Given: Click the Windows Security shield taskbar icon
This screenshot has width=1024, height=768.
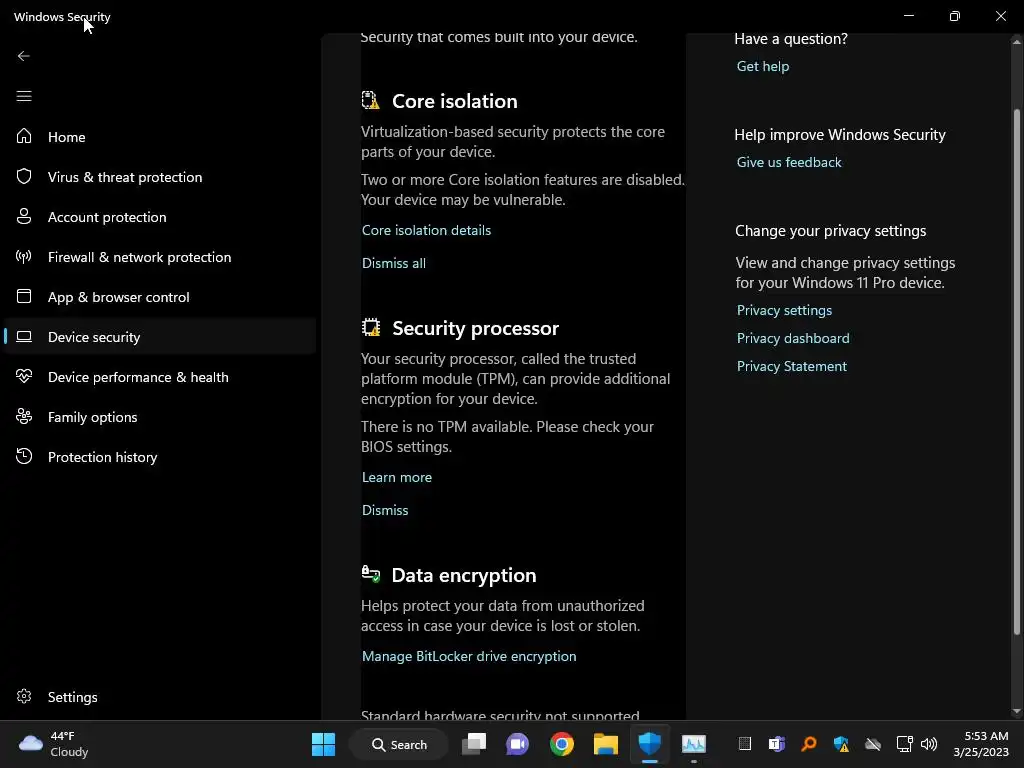Looking at the screenshot, I should [649, 744].
